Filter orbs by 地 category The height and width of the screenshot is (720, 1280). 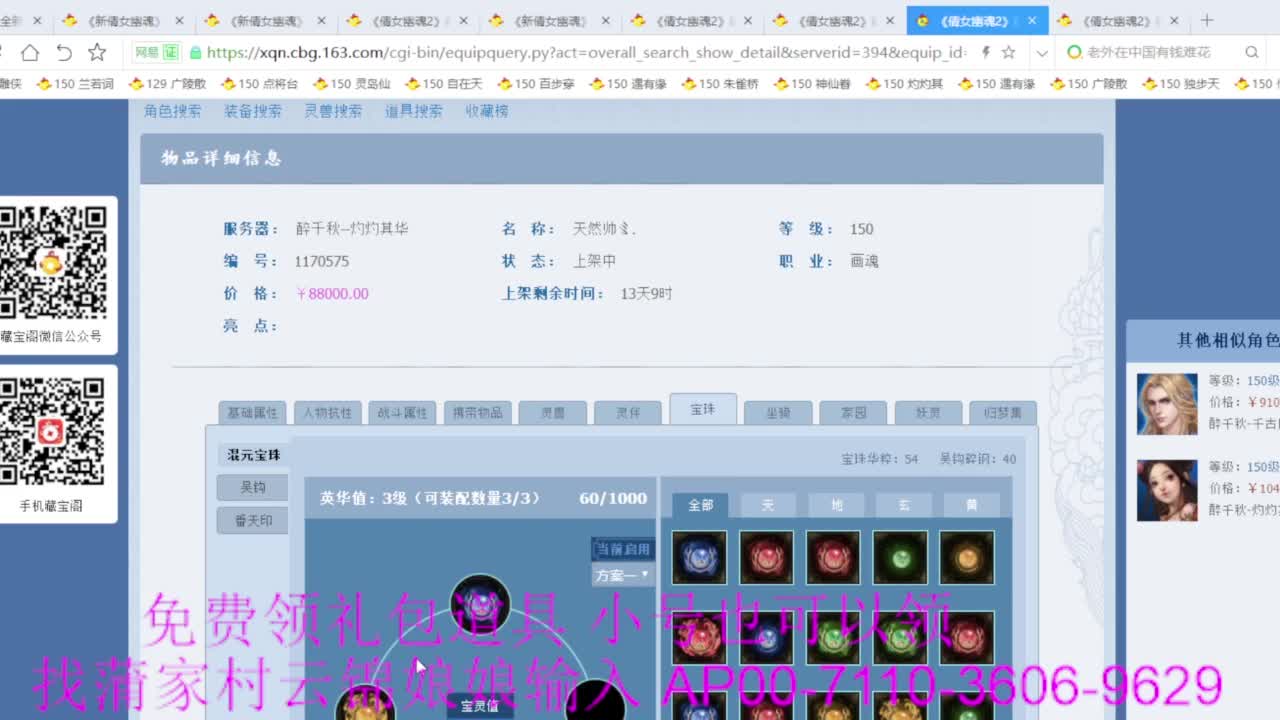(x=836, y=505)
